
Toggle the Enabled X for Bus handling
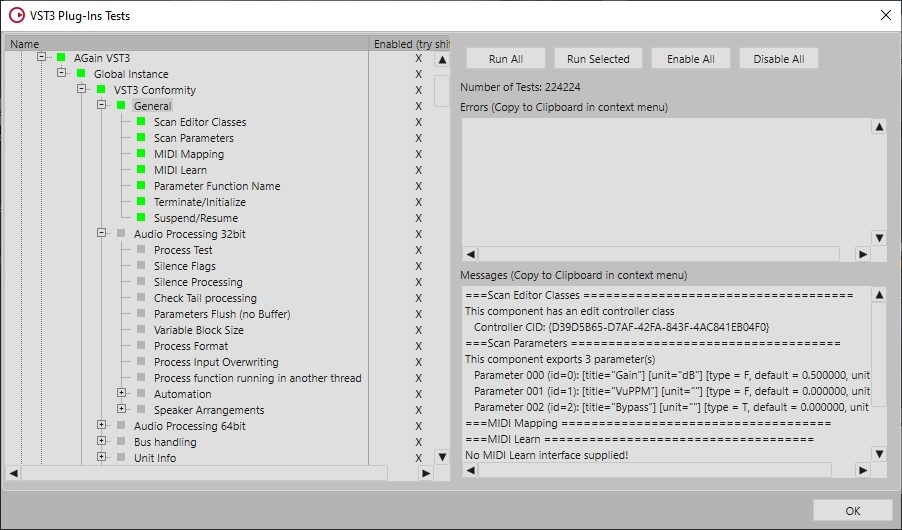(418, 442)
